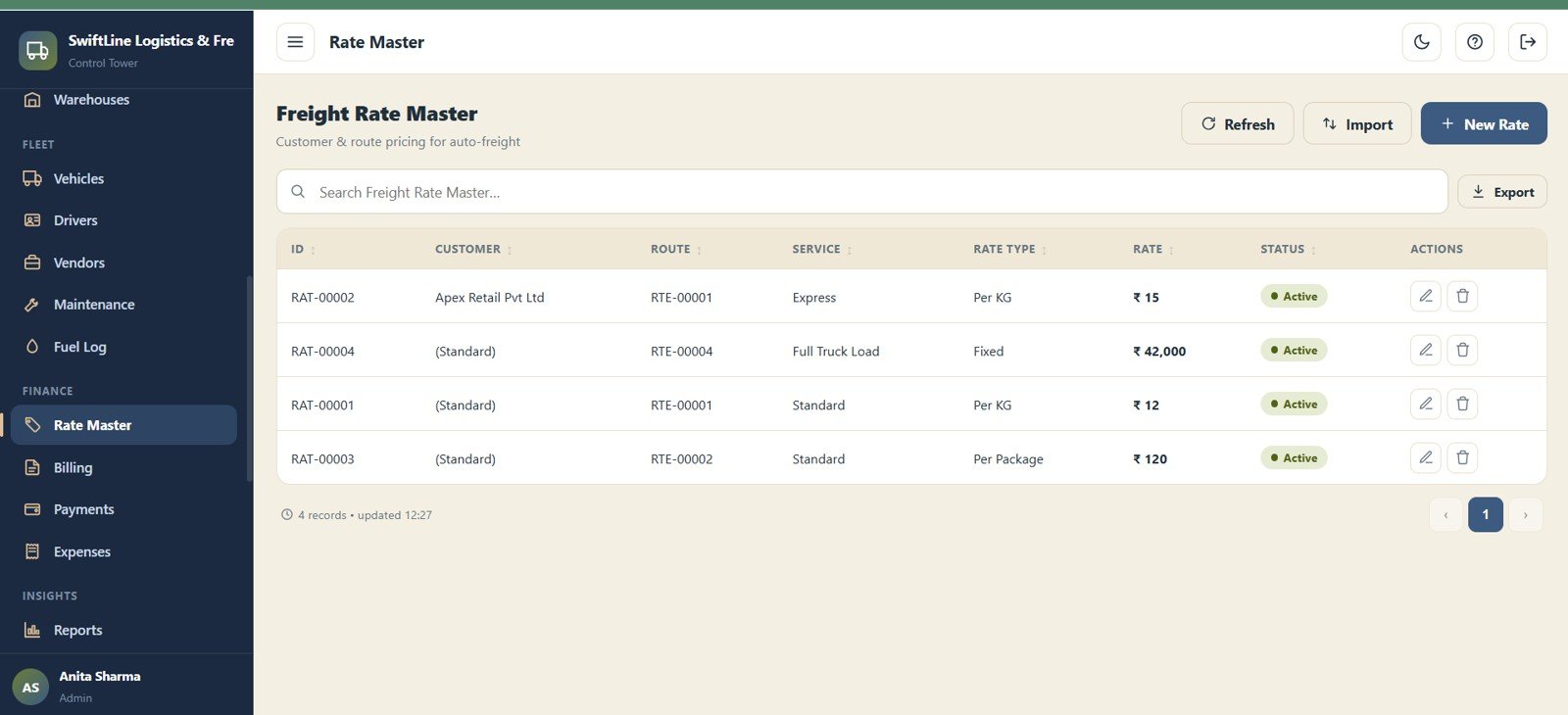Create a New Rate

tap(1484, 123)
